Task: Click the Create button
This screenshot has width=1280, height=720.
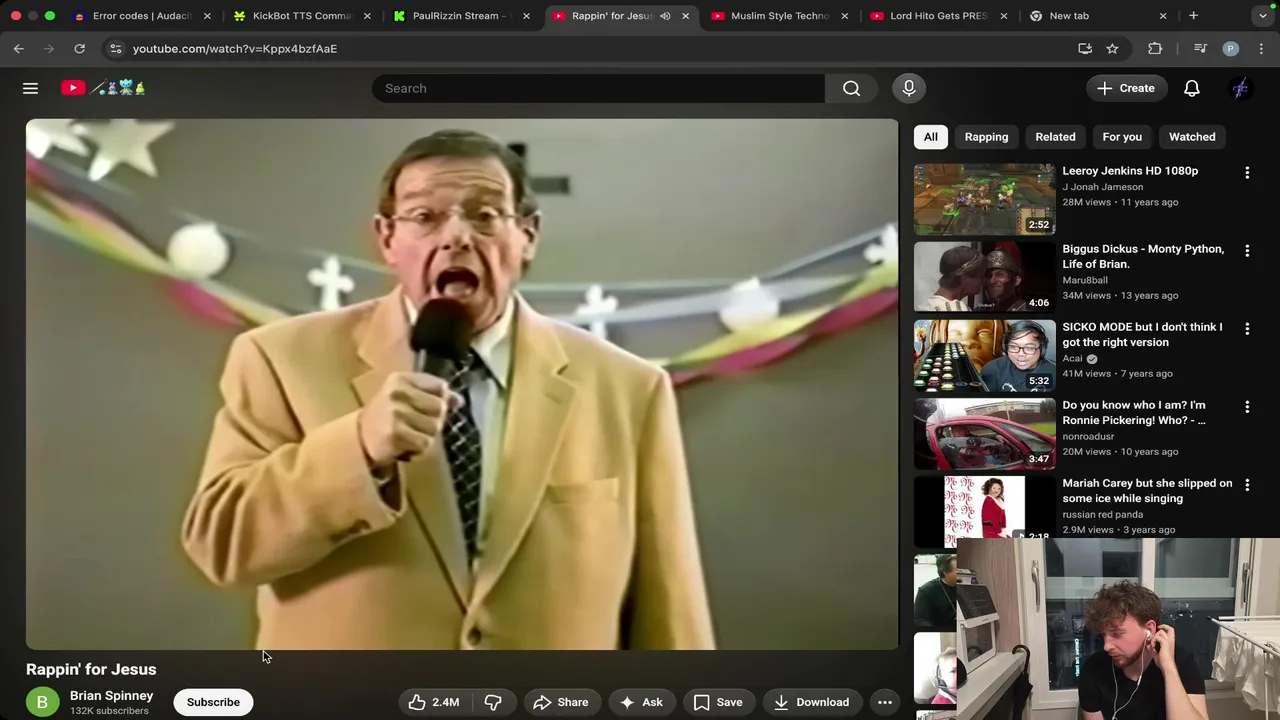Action: click(x=1126, y=88)
